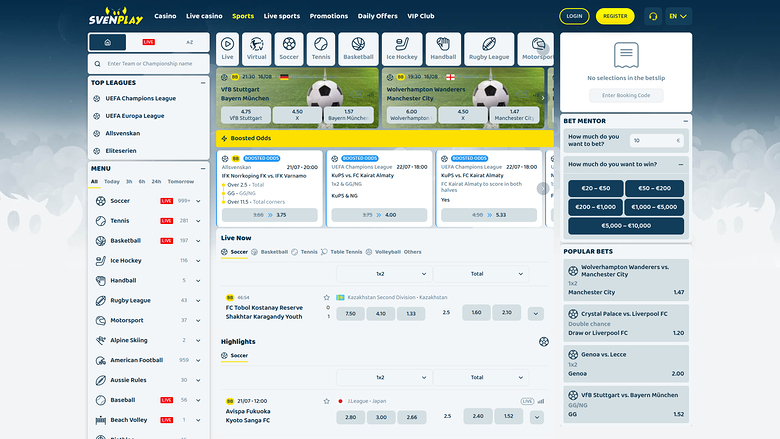Switch to the AZ sidebar tab
The width and height of the screenshot is (780, 439).
coord(190,42)
